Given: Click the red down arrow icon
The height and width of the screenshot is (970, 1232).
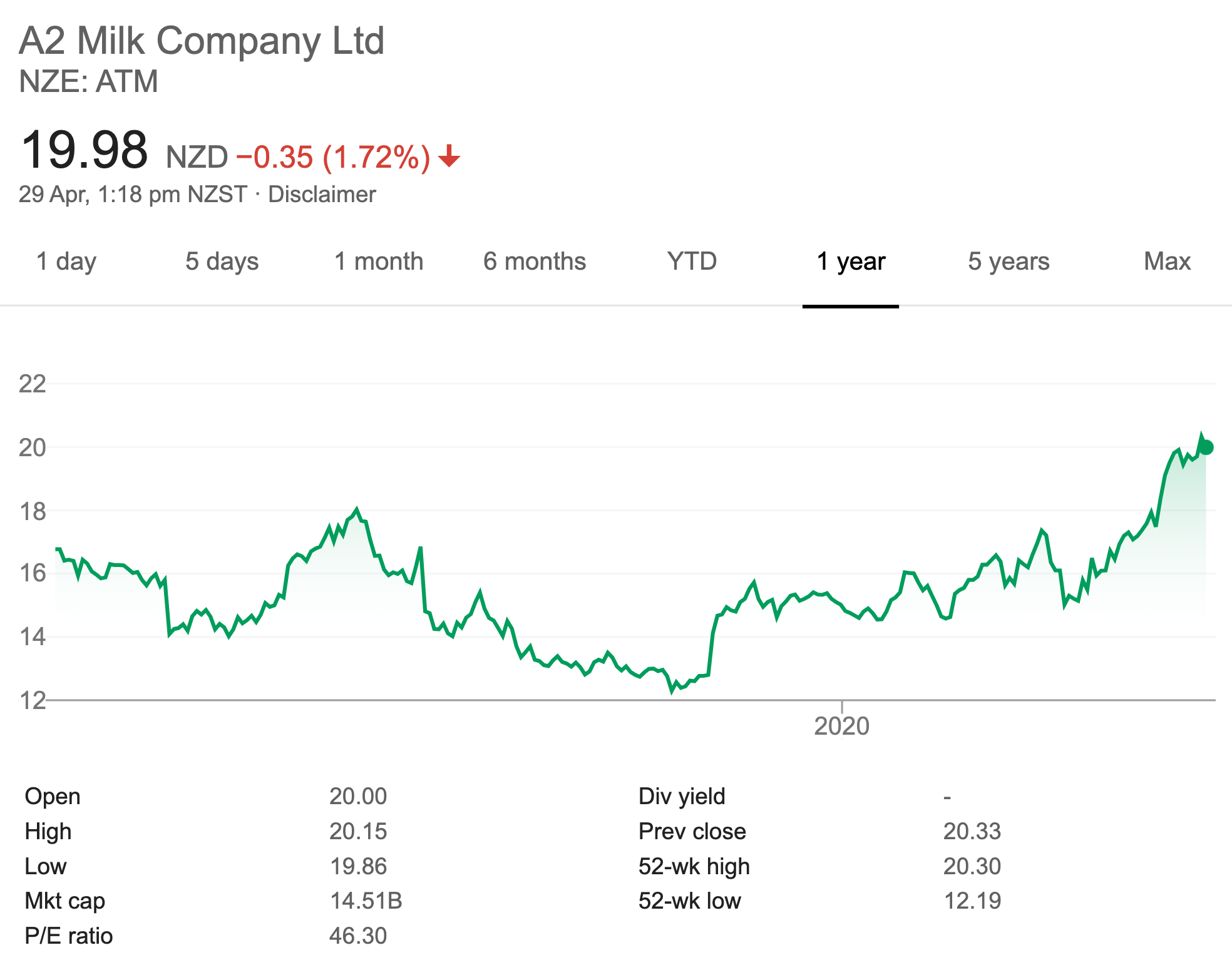Looking at the screenshot, I should pyautogui.click(x=449, y=156).
